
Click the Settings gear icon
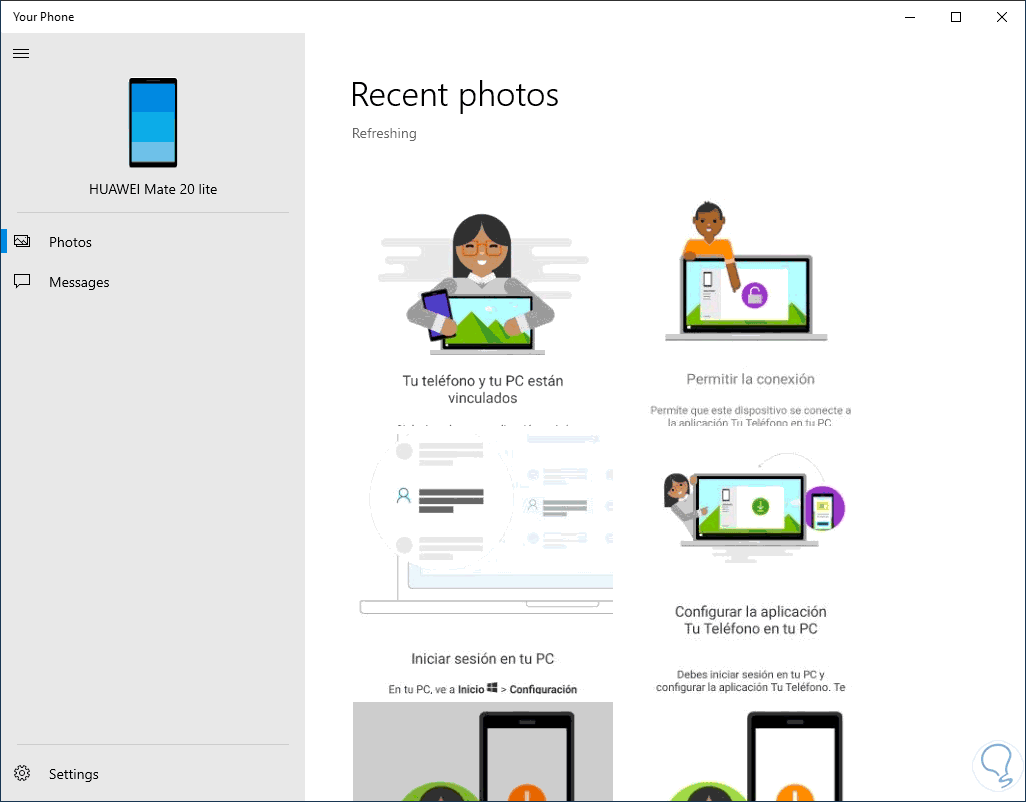[x=22, y=773]
